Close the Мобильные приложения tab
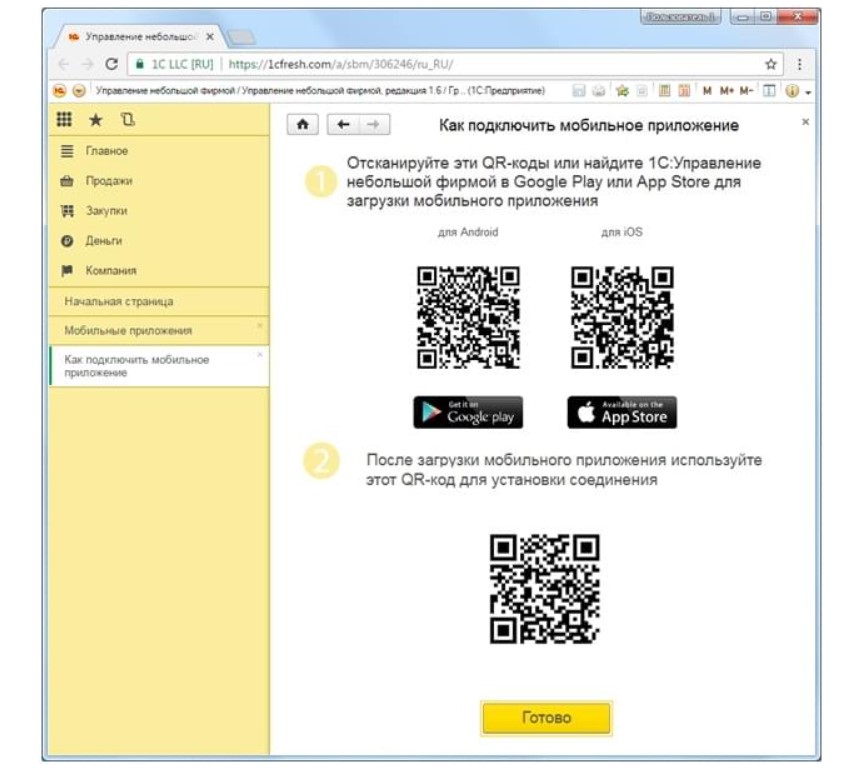 [259, 325]
